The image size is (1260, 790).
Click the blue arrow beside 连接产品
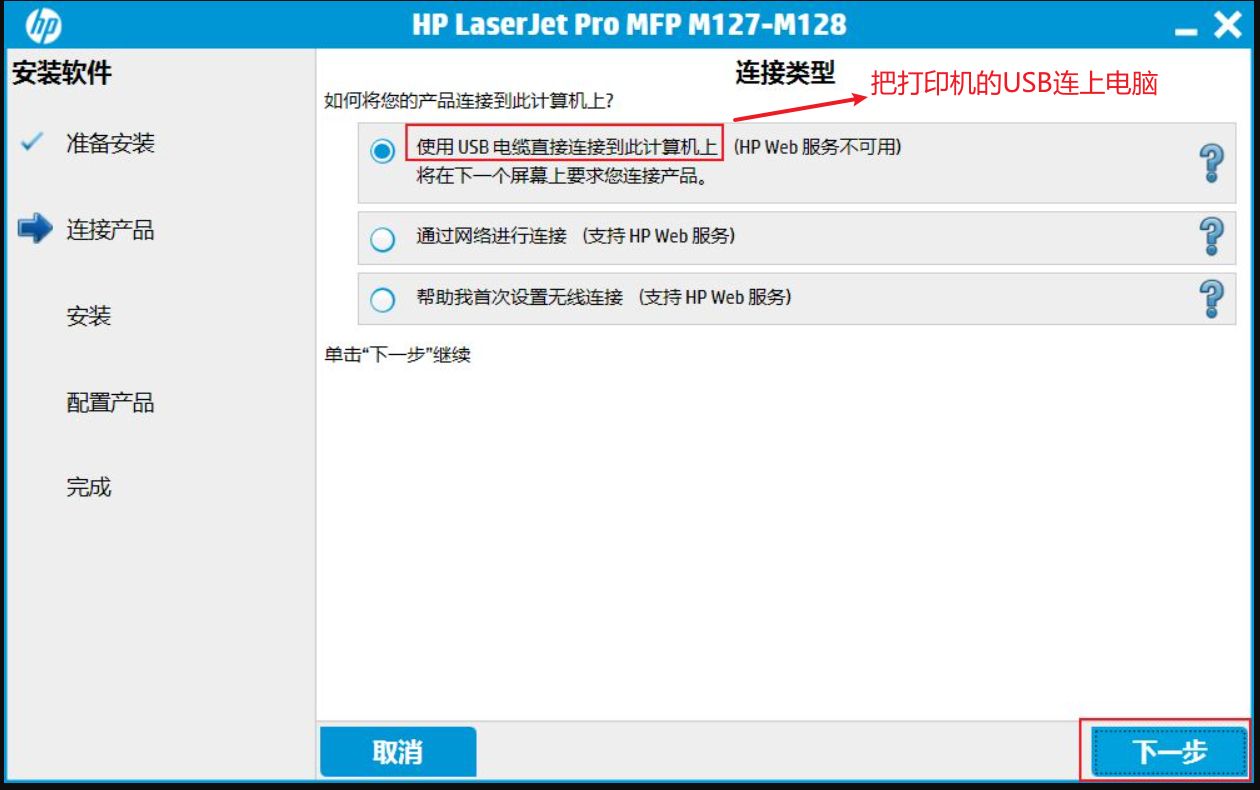34,229
